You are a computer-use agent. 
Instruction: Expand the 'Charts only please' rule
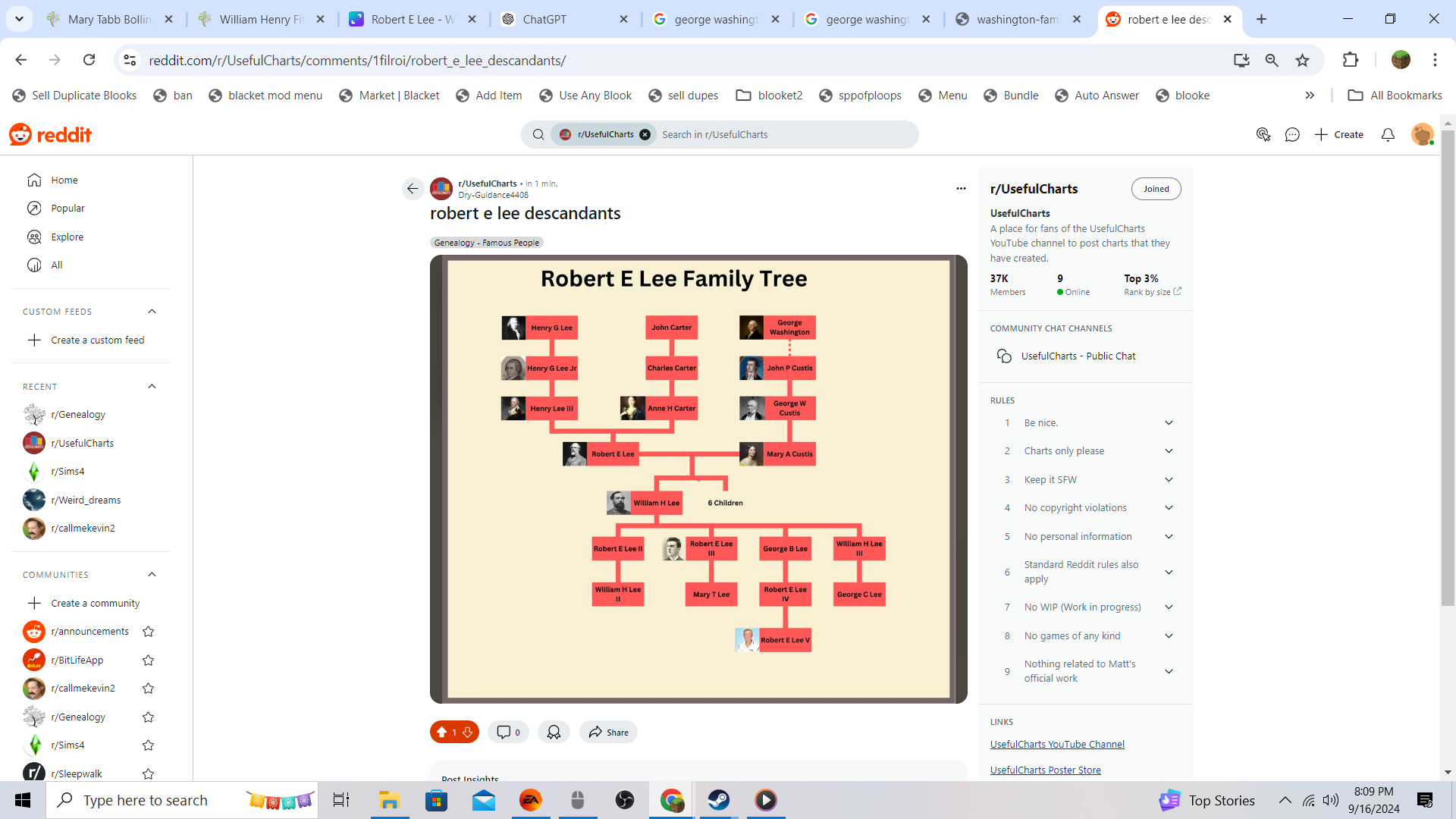[1169, 451]
